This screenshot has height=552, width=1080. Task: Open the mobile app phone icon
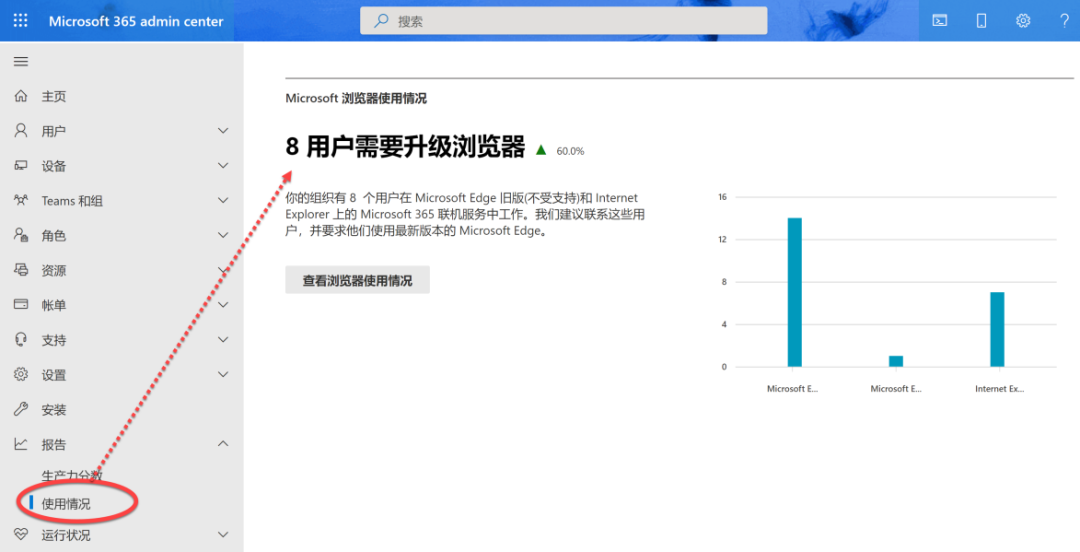pos(982,21)
